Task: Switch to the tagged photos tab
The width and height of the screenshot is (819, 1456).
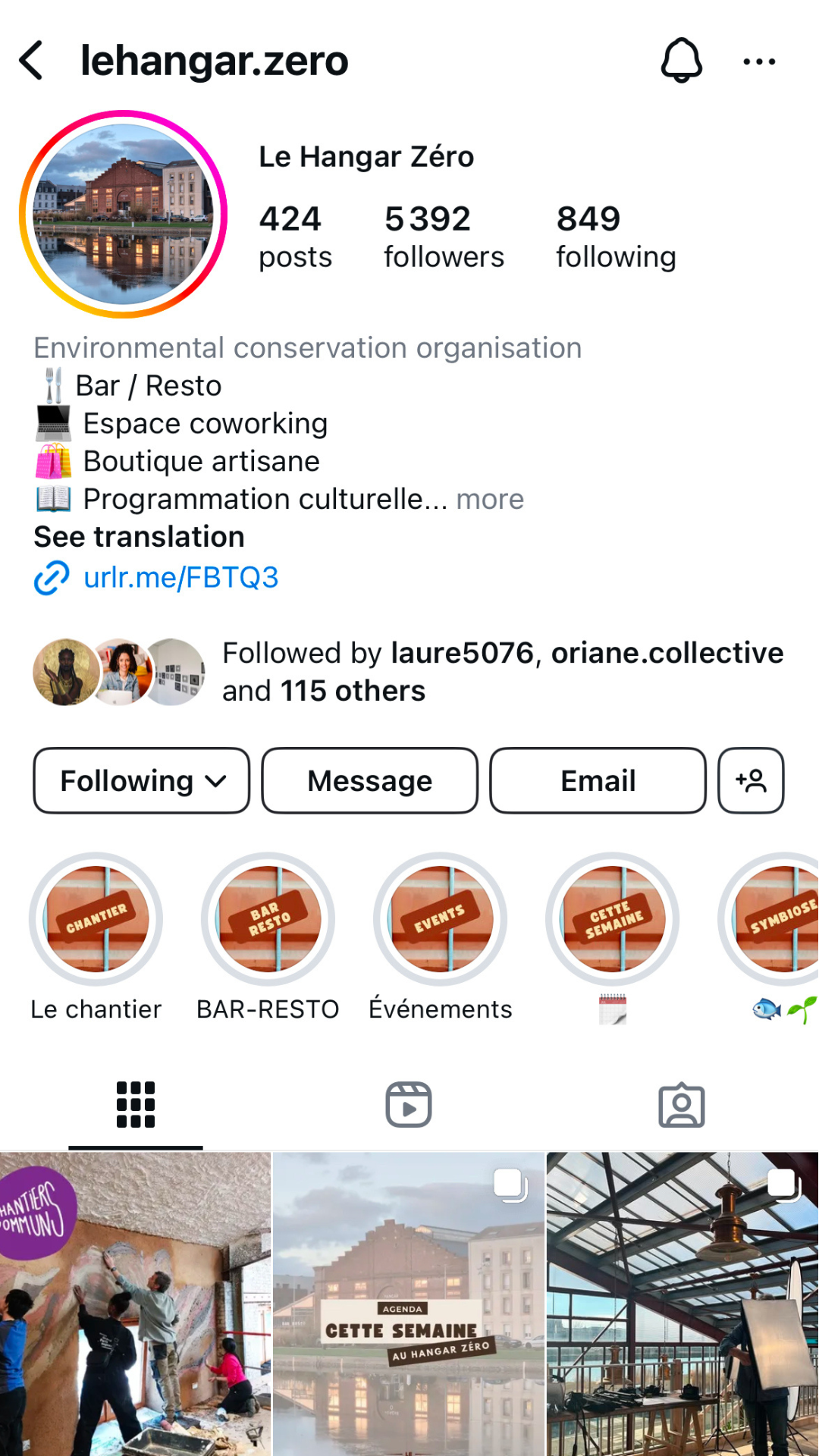Action: [x=681, y=1105]
